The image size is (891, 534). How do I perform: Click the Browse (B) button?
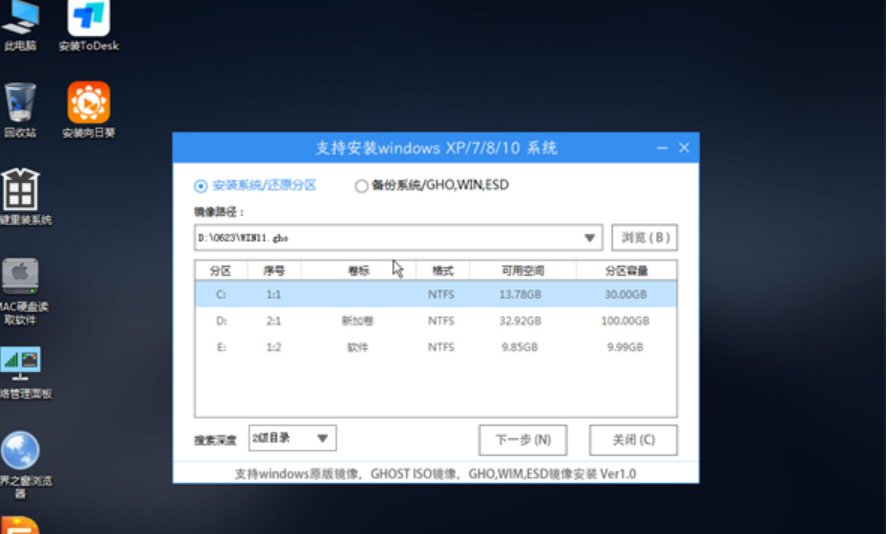click(644, 237)
